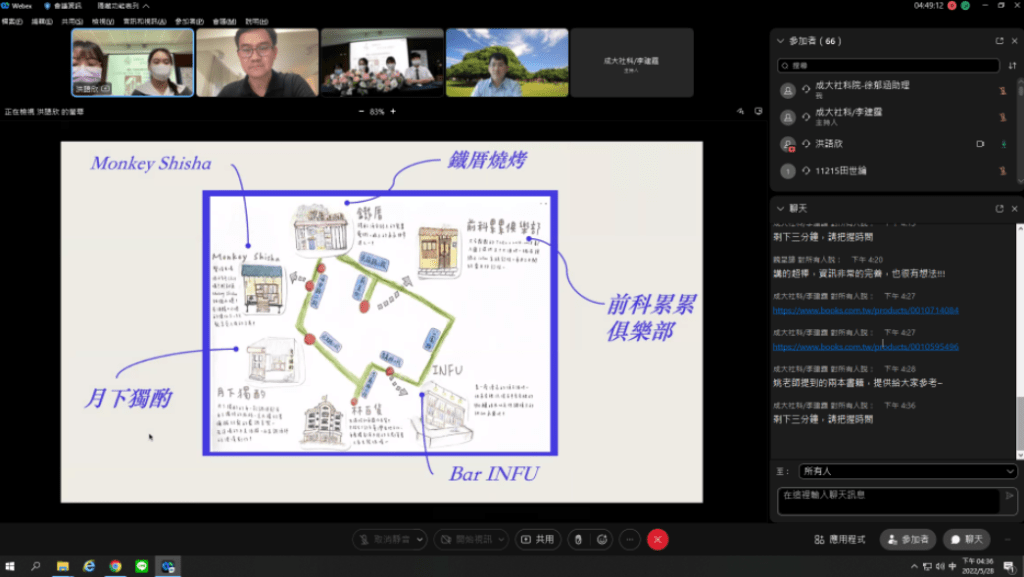Zoom in the shared content with plus
This screenshot has height=577, width=1024.
[x=393, y=112]
